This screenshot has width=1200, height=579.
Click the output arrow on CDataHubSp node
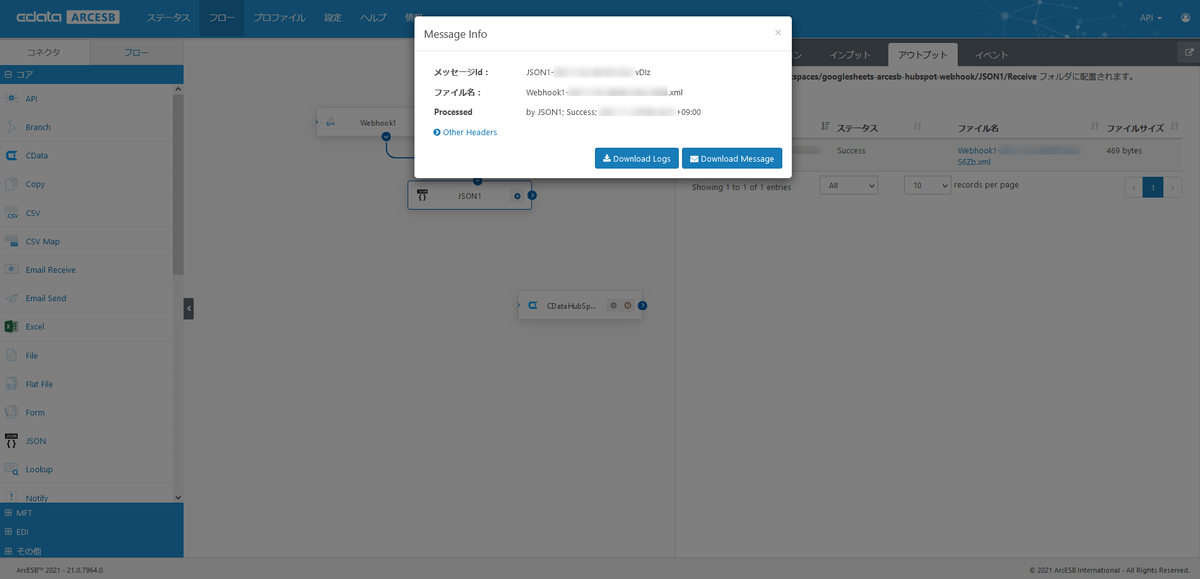(643, 305)
